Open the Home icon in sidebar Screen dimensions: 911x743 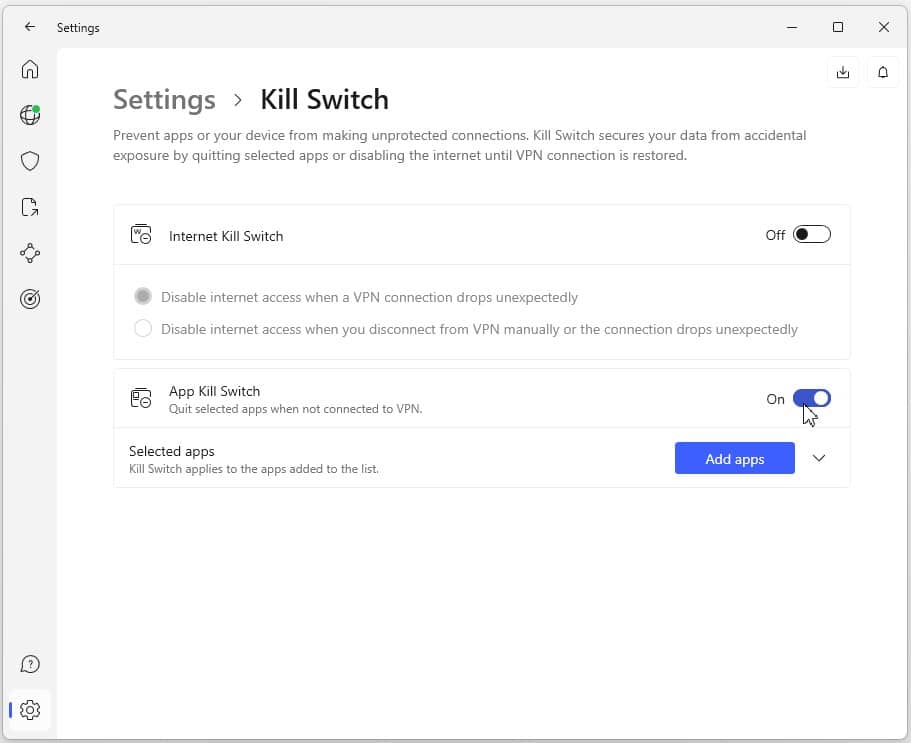(30, 69)
